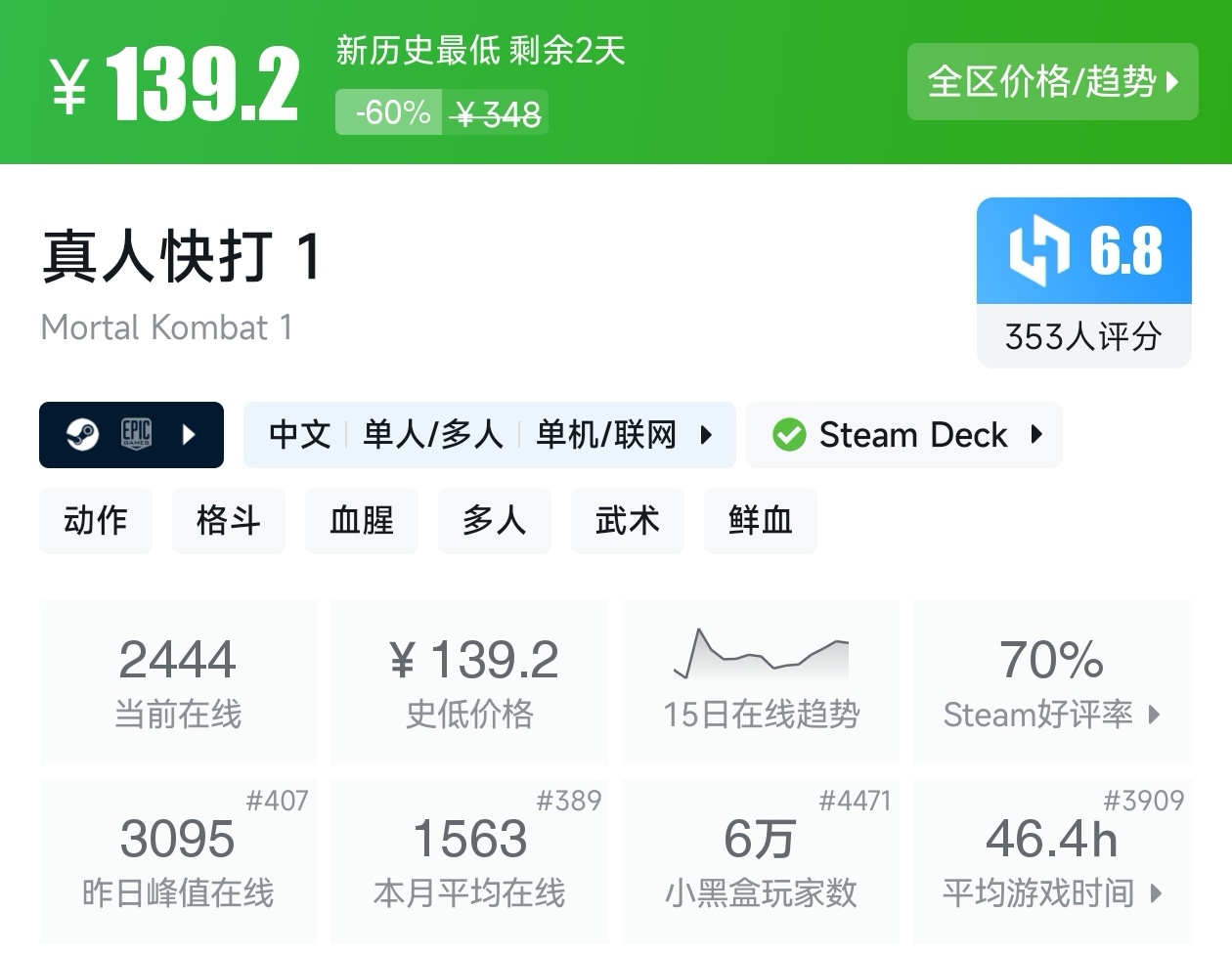Click the -60% discount badge
The height and width of the screenshot is (955, 1232).
pyautogui.click(x=389, y=112)
